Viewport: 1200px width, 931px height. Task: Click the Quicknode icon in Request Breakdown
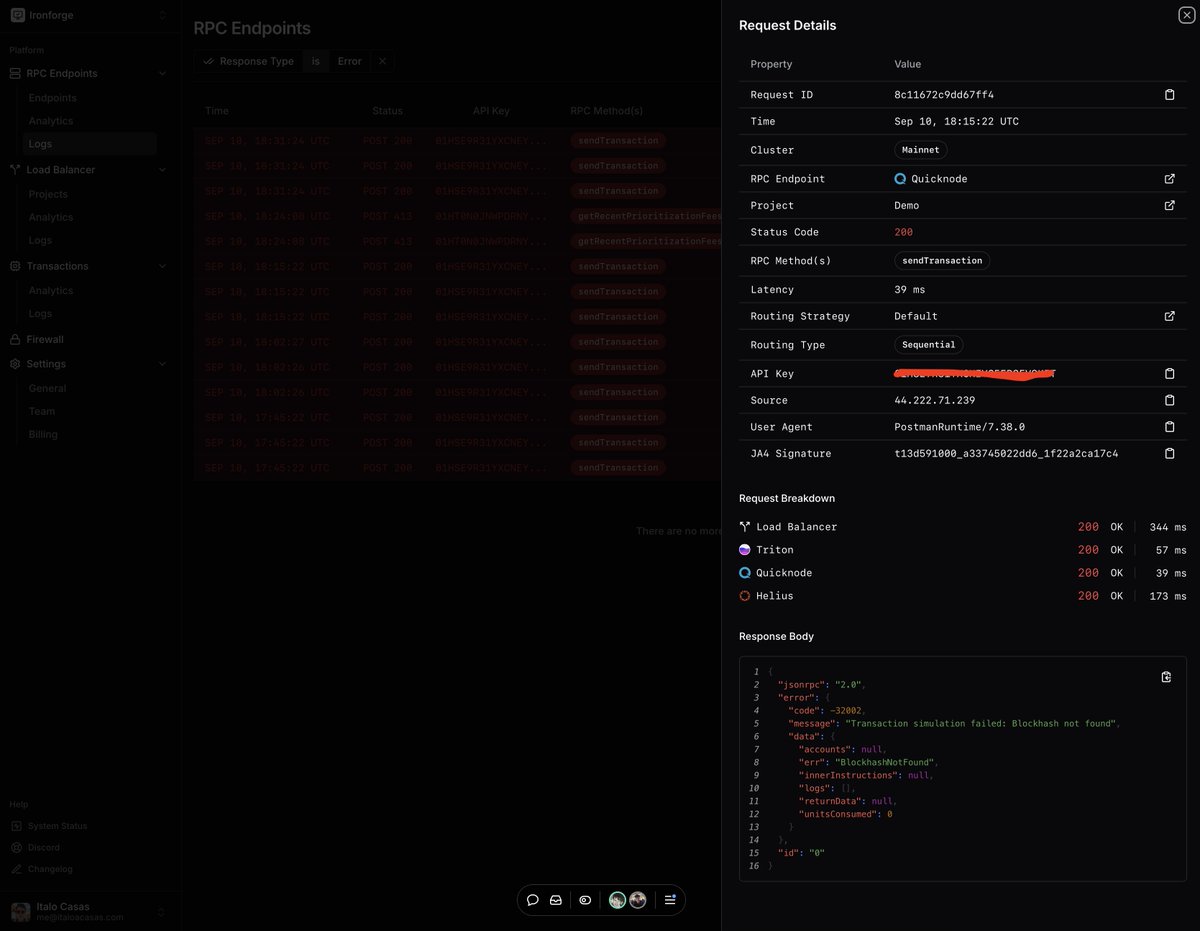(744, 573)
